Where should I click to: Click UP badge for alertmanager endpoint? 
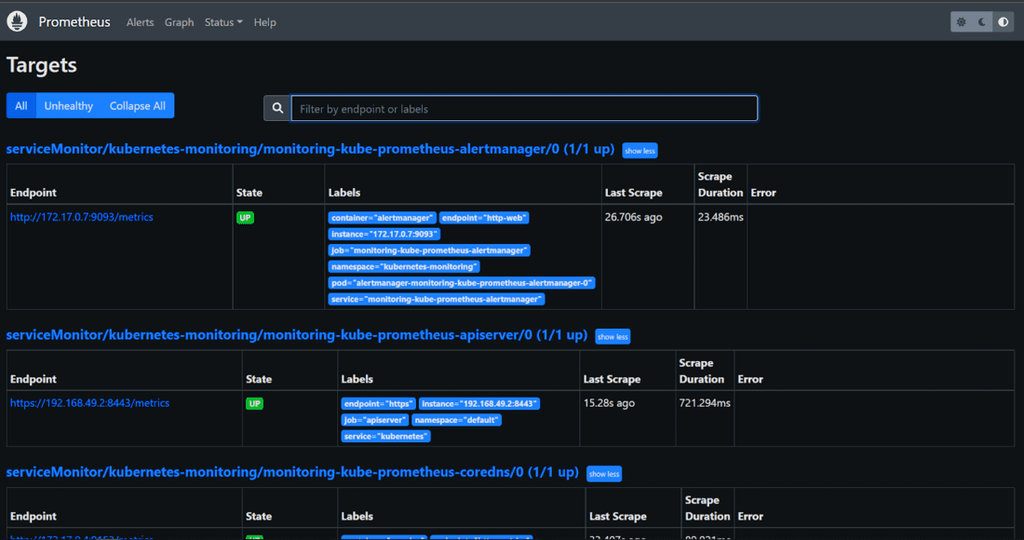(x=245, y=217)
